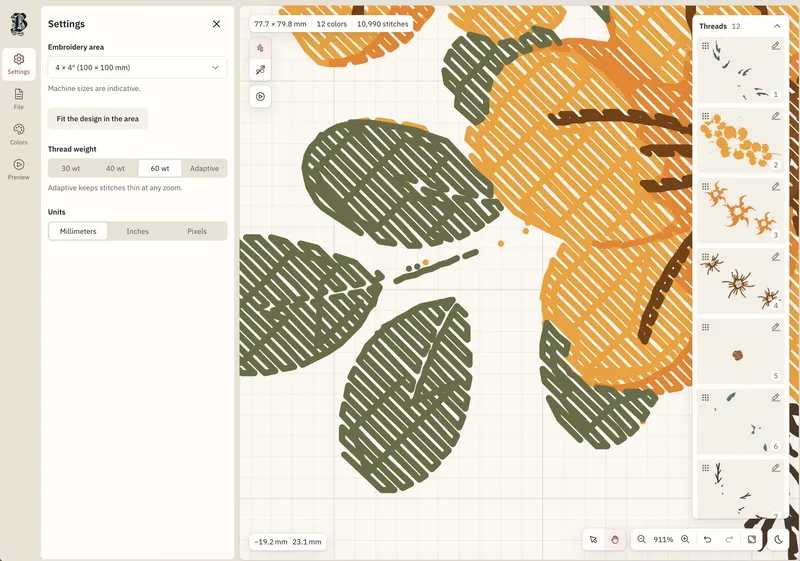Grab the drag handle of thread 3

(706, 187)
